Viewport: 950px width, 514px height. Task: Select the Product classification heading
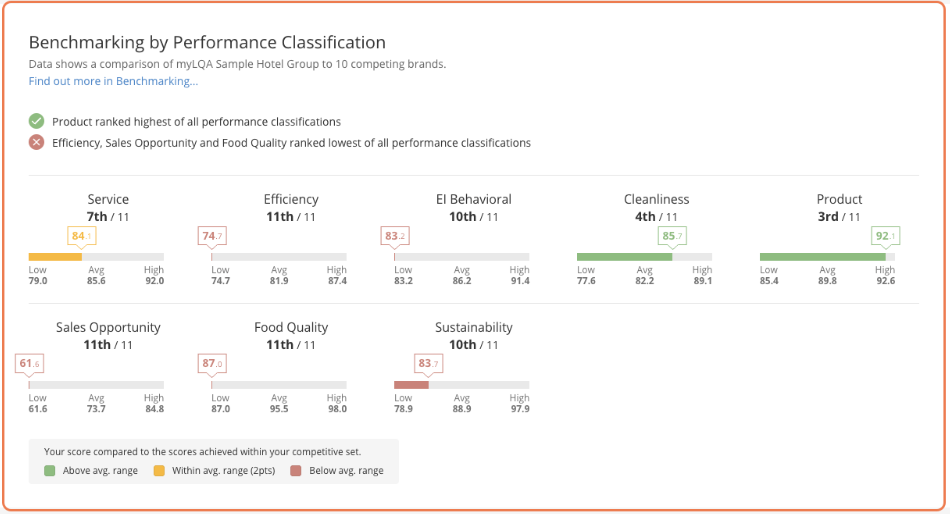[x=838, y=199]
